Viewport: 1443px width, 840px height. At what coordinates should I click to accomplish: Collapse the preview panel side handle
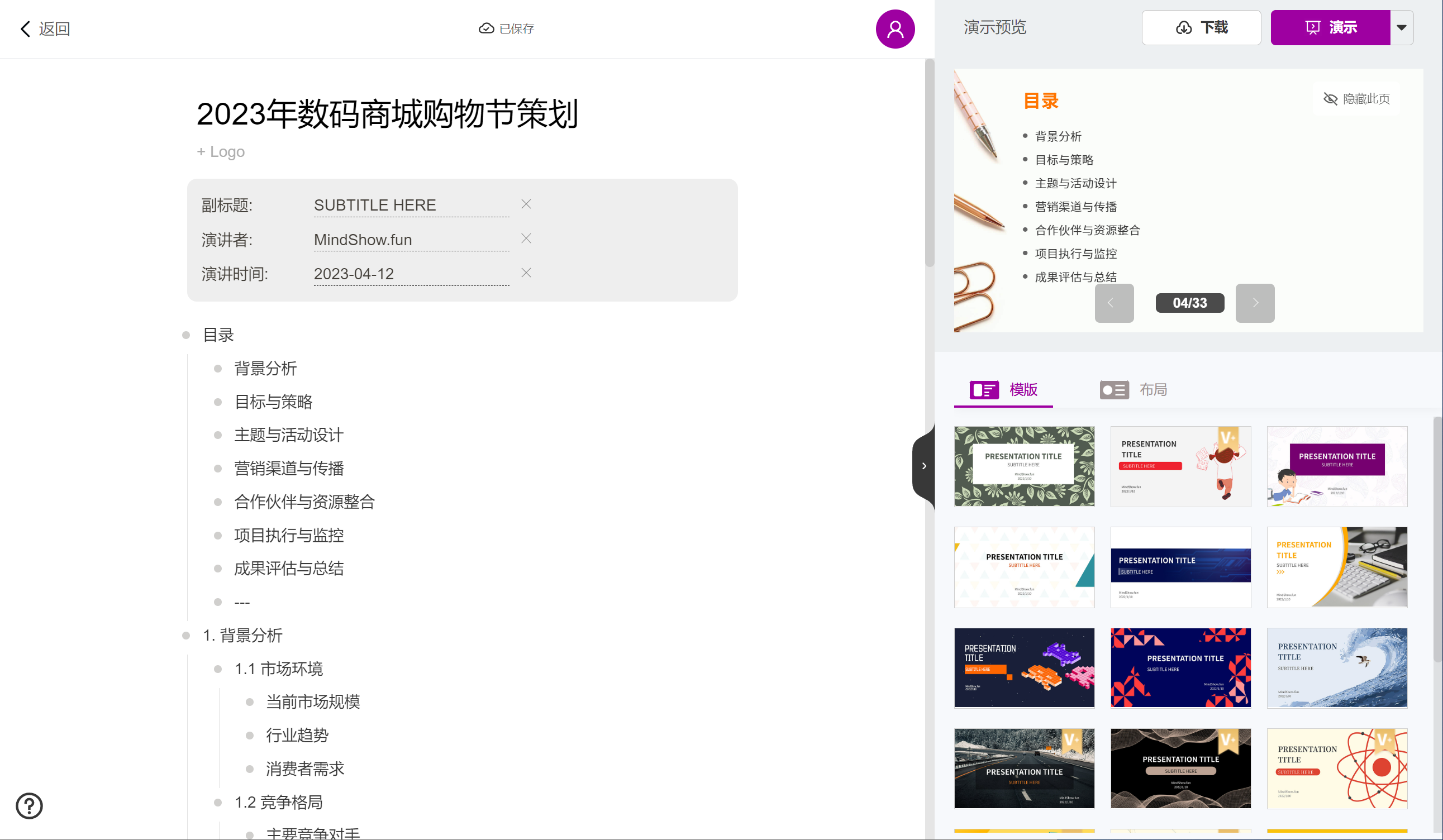pyautogui.click(x=923, y=466)
